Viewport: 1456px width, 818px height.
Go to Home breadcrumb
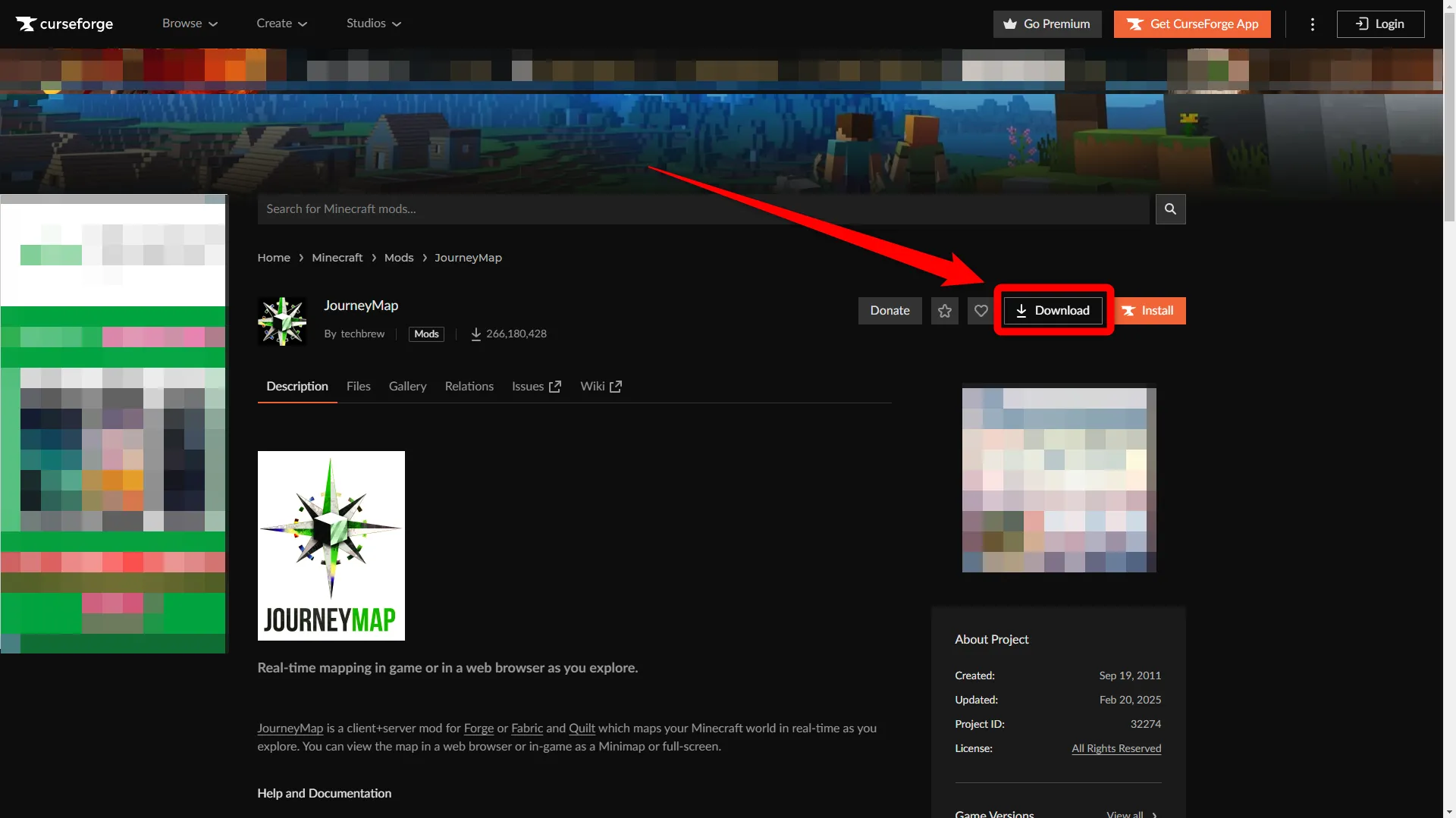274,258
